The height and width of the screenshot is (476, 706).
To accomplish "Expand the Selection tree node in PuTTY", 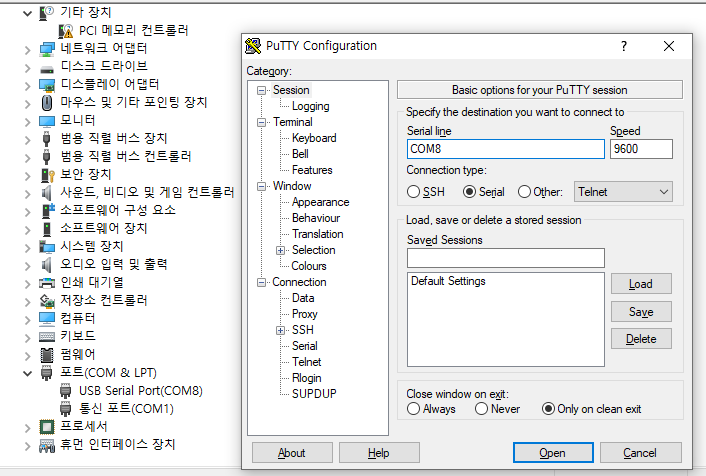I will 281,250.
